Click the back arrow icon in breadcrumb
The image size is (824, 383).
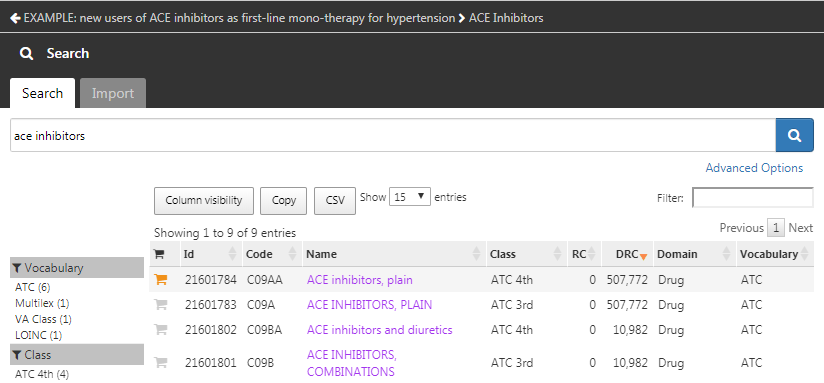click(x=15, y=18)
